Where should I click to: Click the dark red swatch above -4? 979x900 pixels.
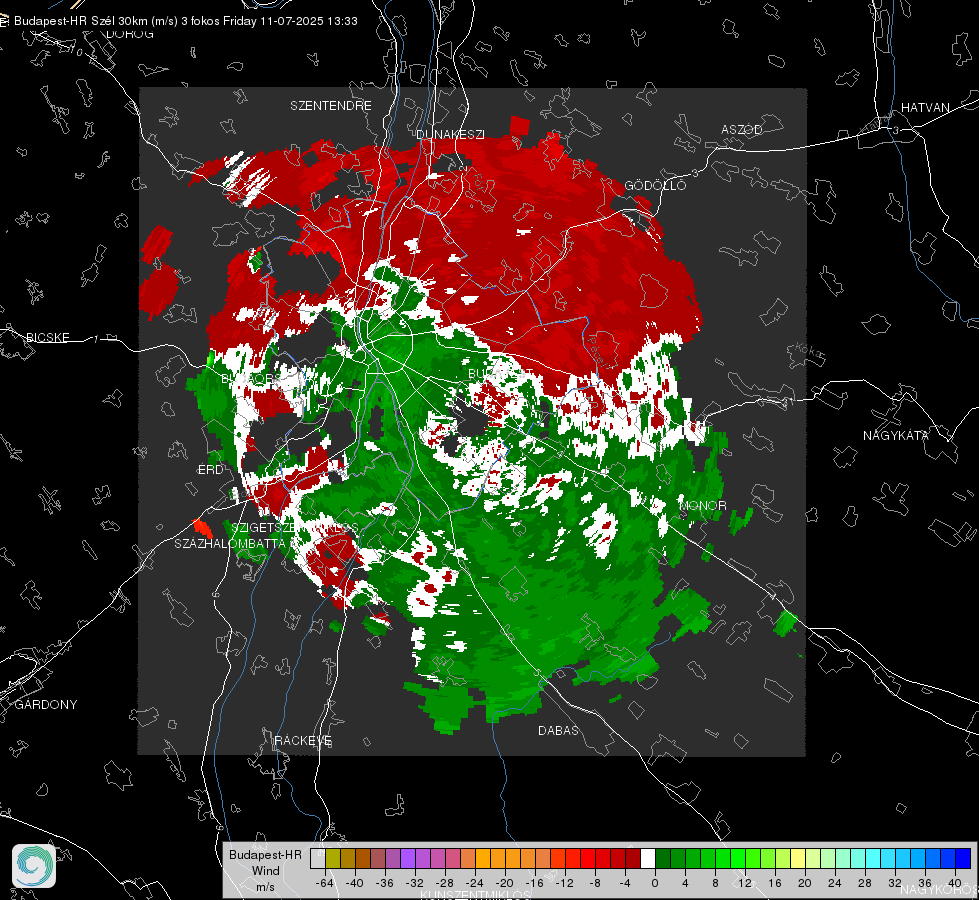coord(632,859)
